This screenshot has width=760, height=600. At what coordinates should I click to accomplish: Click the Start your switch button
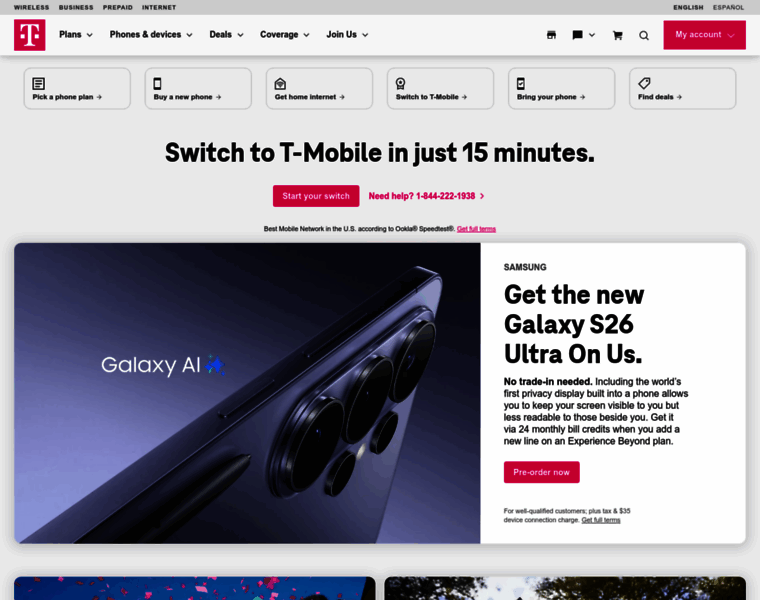click(x=316, y=196)
